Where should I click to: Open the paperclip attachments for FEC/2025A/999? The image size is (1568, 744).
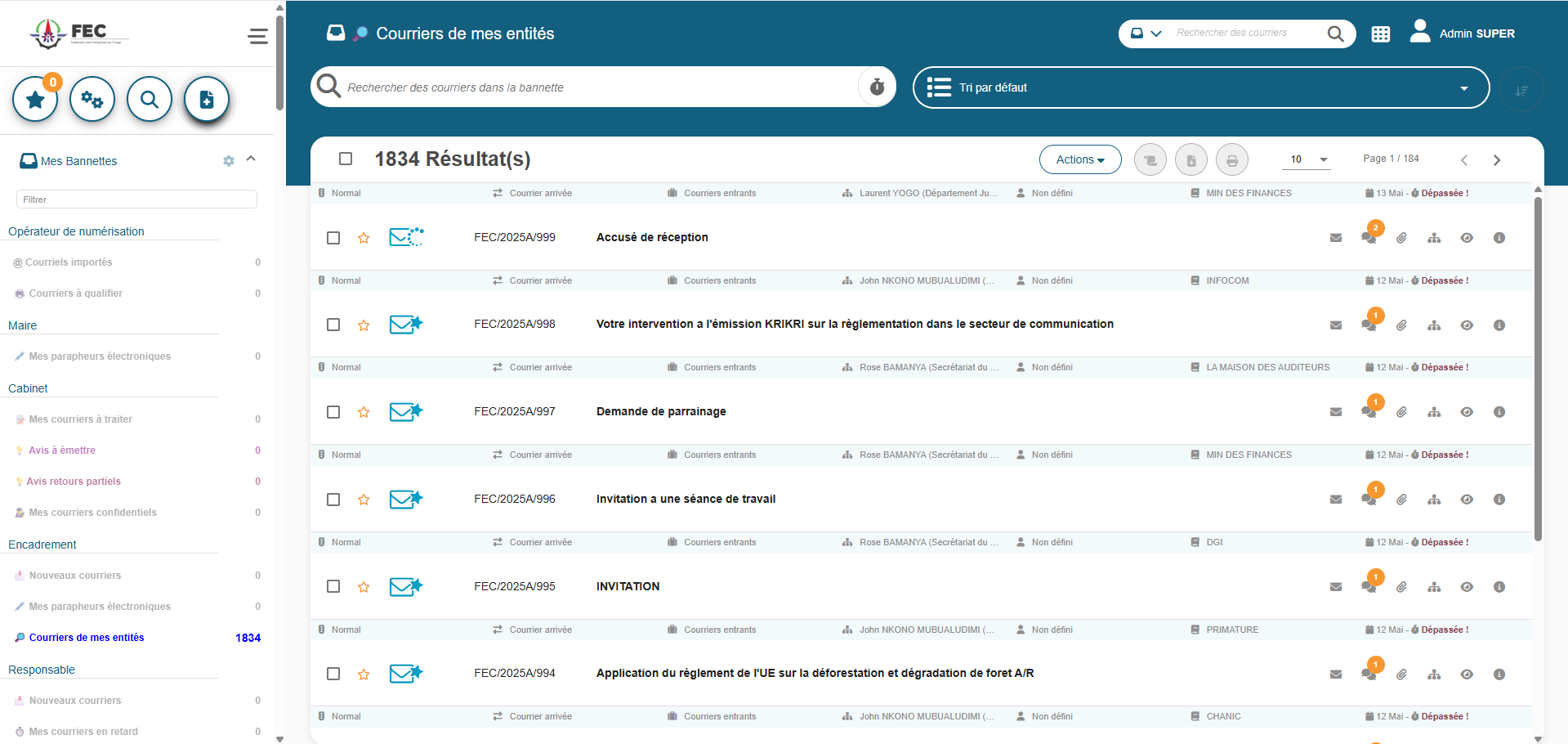tap(1401, 237)
